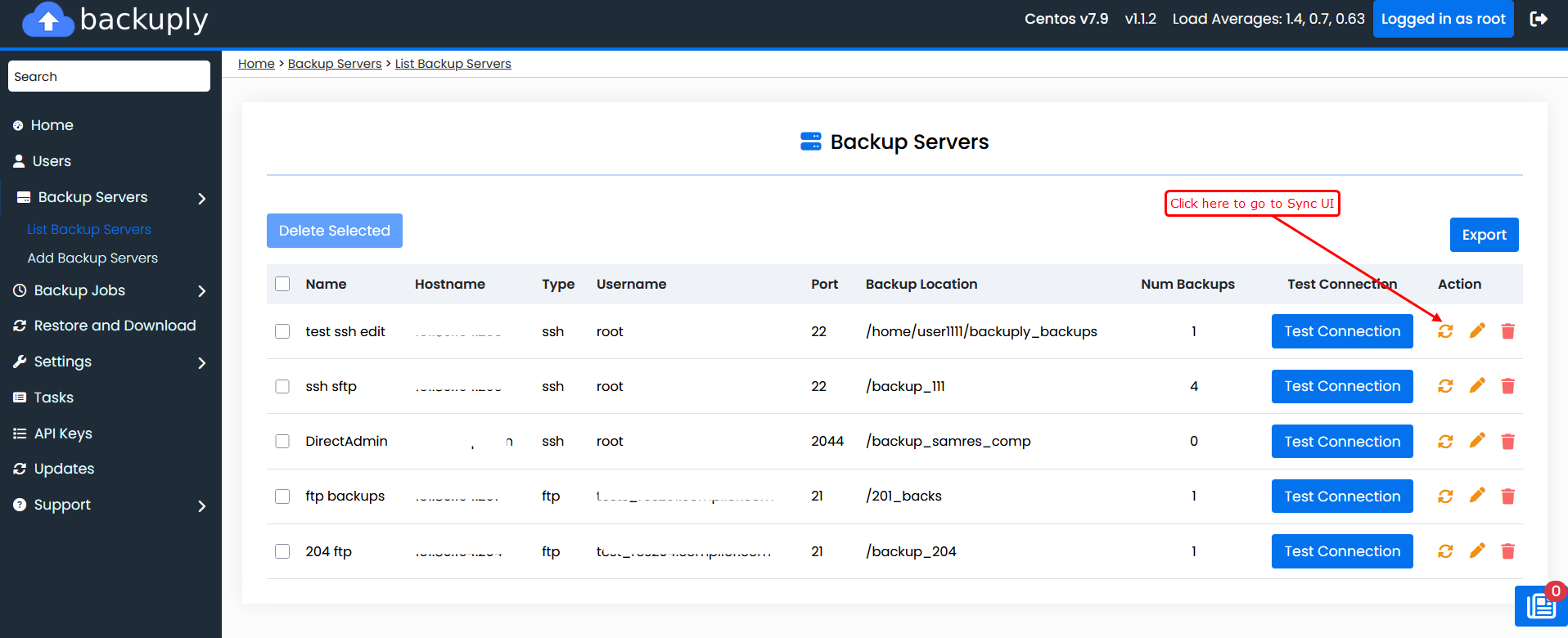Select the DirectAdmin row checkbox
Image resolution: width=1568 pixels, height=638 pixels.
coord(282,441)
